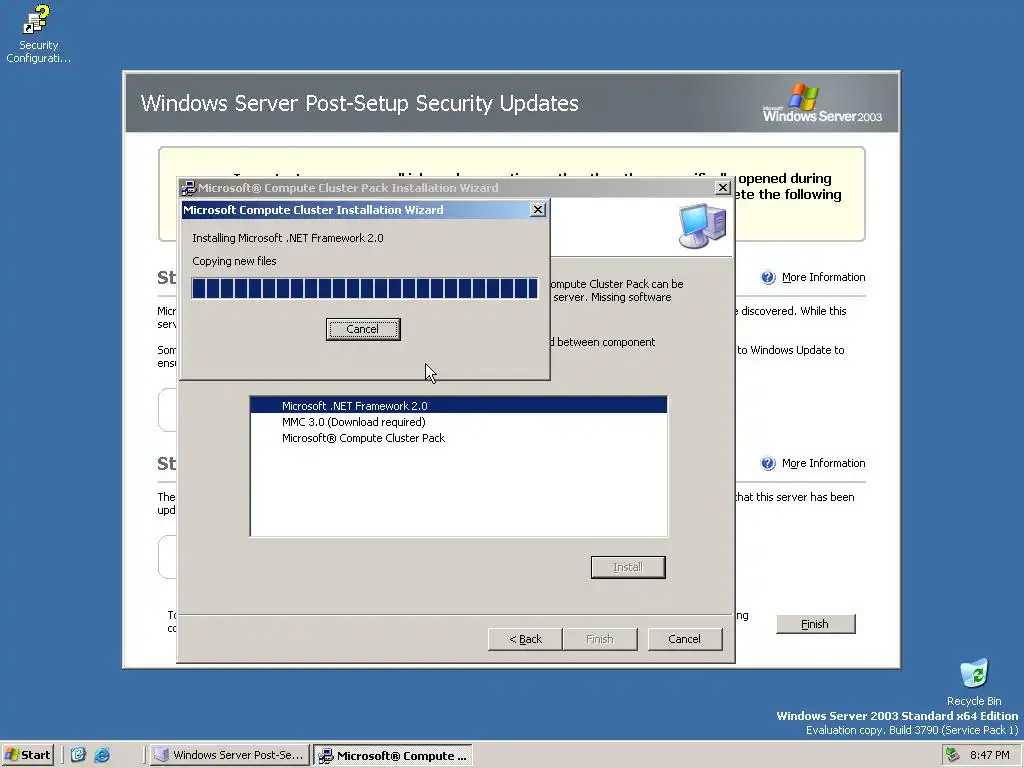Screen dimensions: 1024x768
Task: Click the disabled Install button
Action: pos(628,568)
